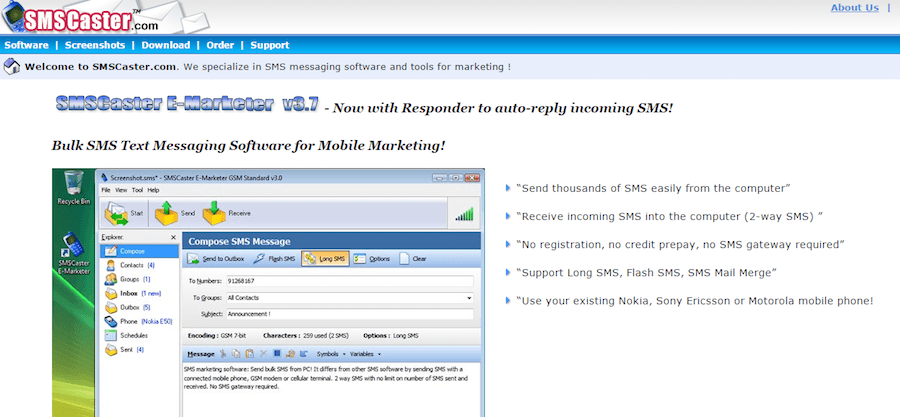The height and width of the screenshot is (417, 900).
Task: Open the Variables dropdown in message toolbar
Action: click(364, 354)
